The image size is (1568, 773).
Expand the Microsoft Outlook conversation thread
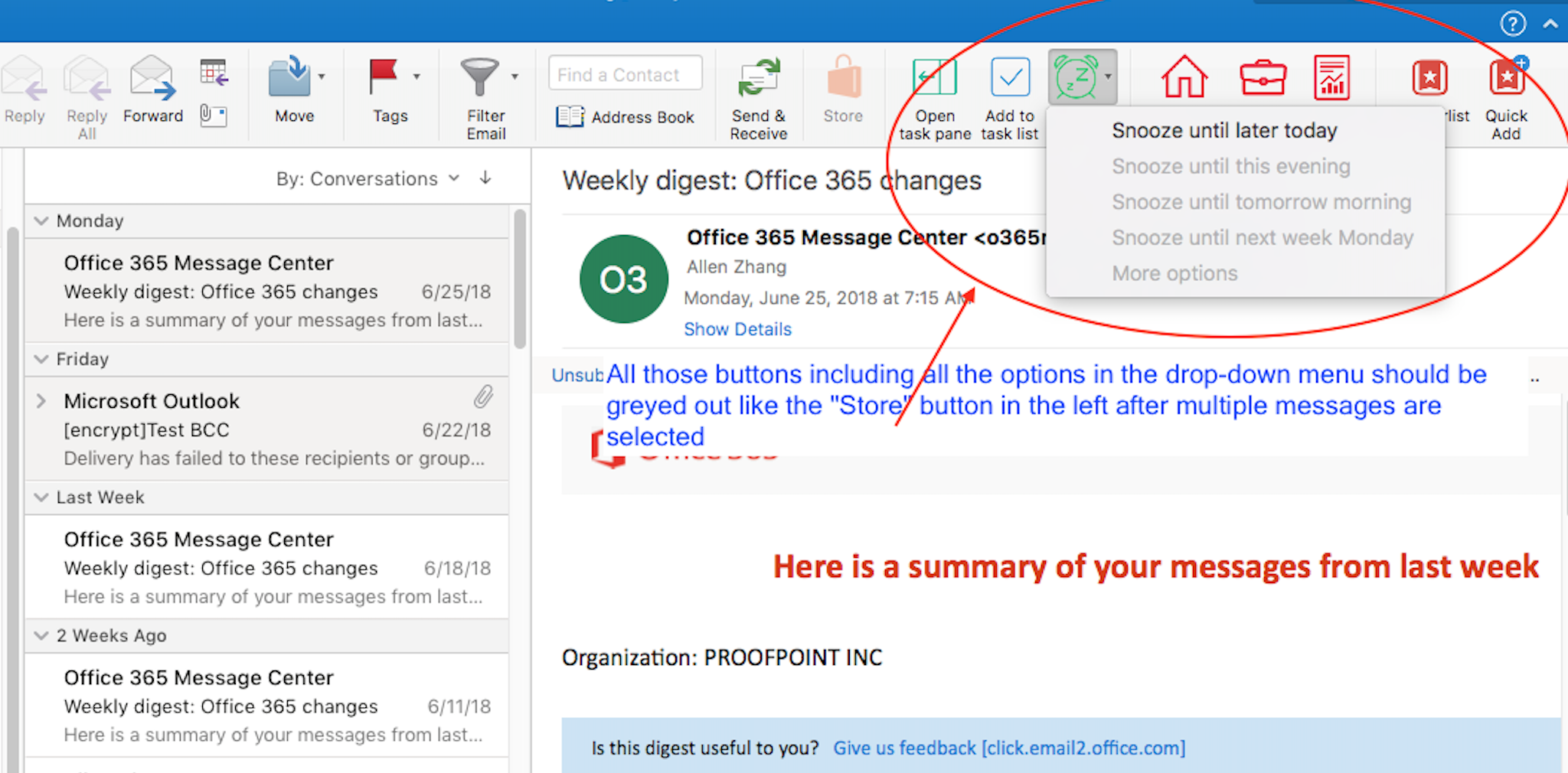pyautogui.click(x=41, y=401)
